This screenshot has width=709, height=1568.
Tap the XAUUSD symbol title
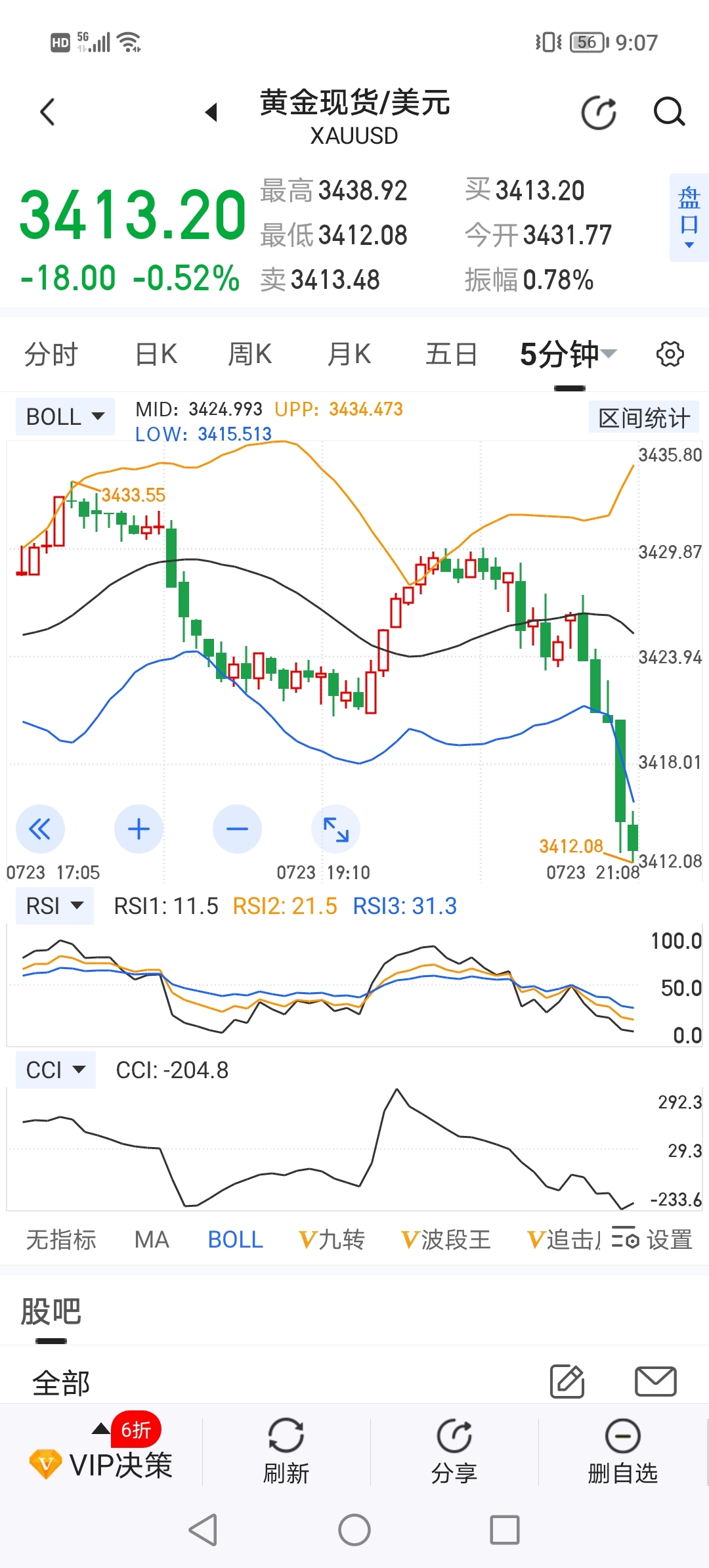tap(354, 136)
